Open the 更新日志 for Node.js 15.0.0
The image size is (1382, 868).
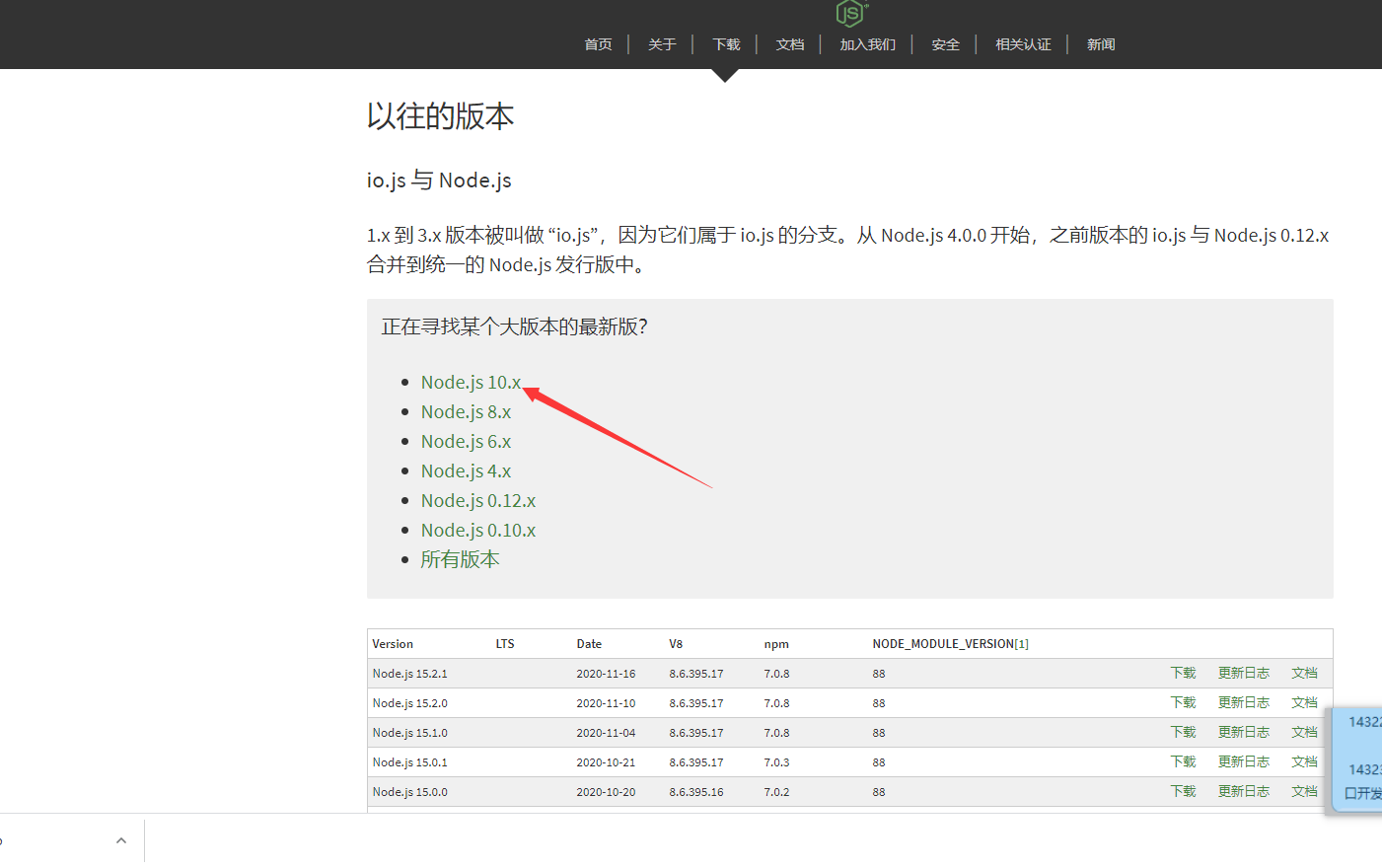click(x=1243, y=791)
